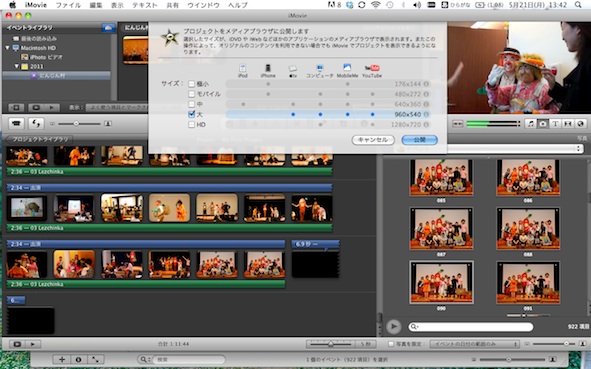Screen dimensions: 591x369
Task: Click the computer device icon in dialog
Action: [320, 68]
